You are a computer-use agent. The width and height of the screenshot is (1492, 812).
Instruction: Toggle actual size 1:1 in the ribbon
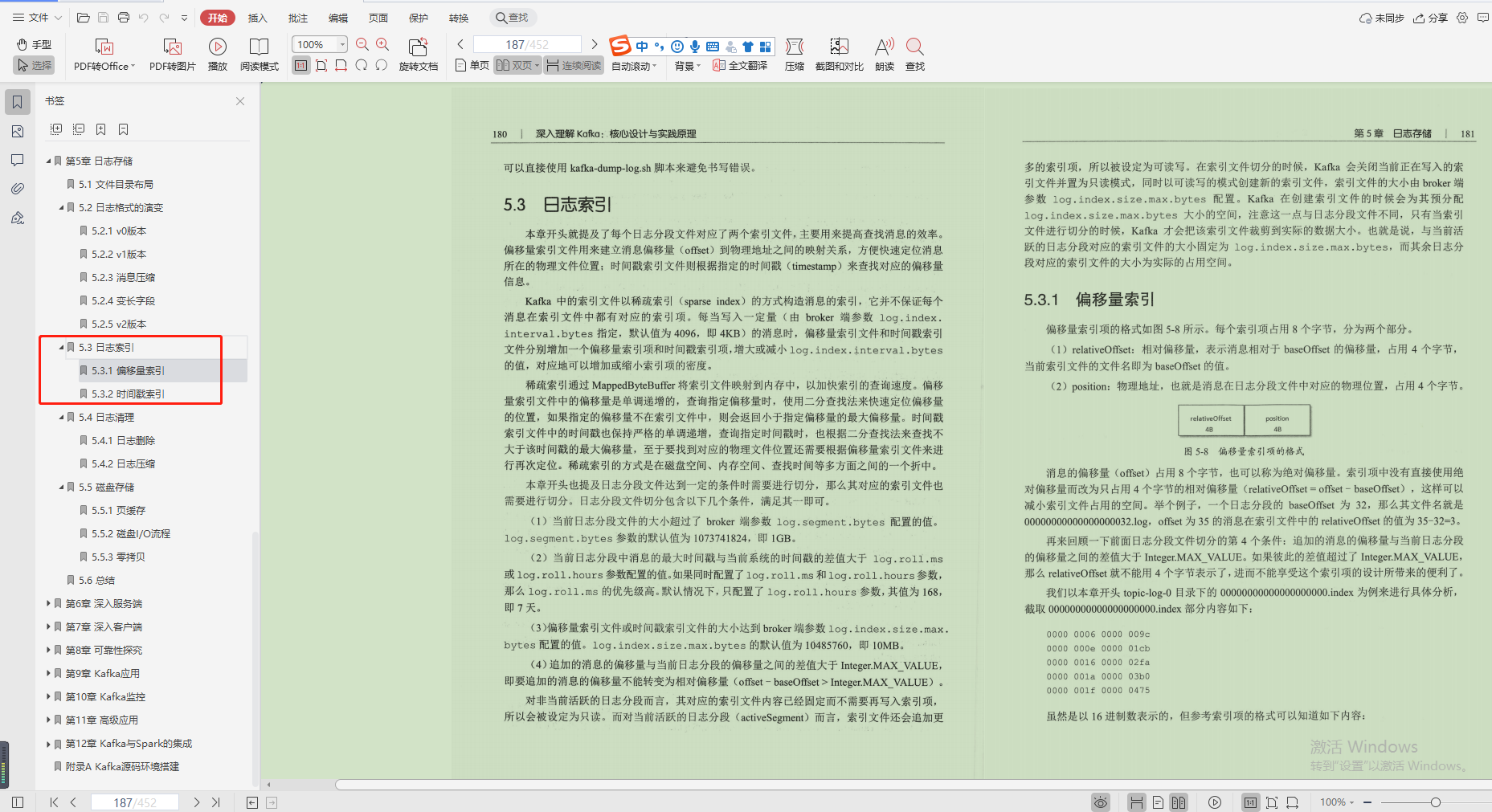(300, 66)
